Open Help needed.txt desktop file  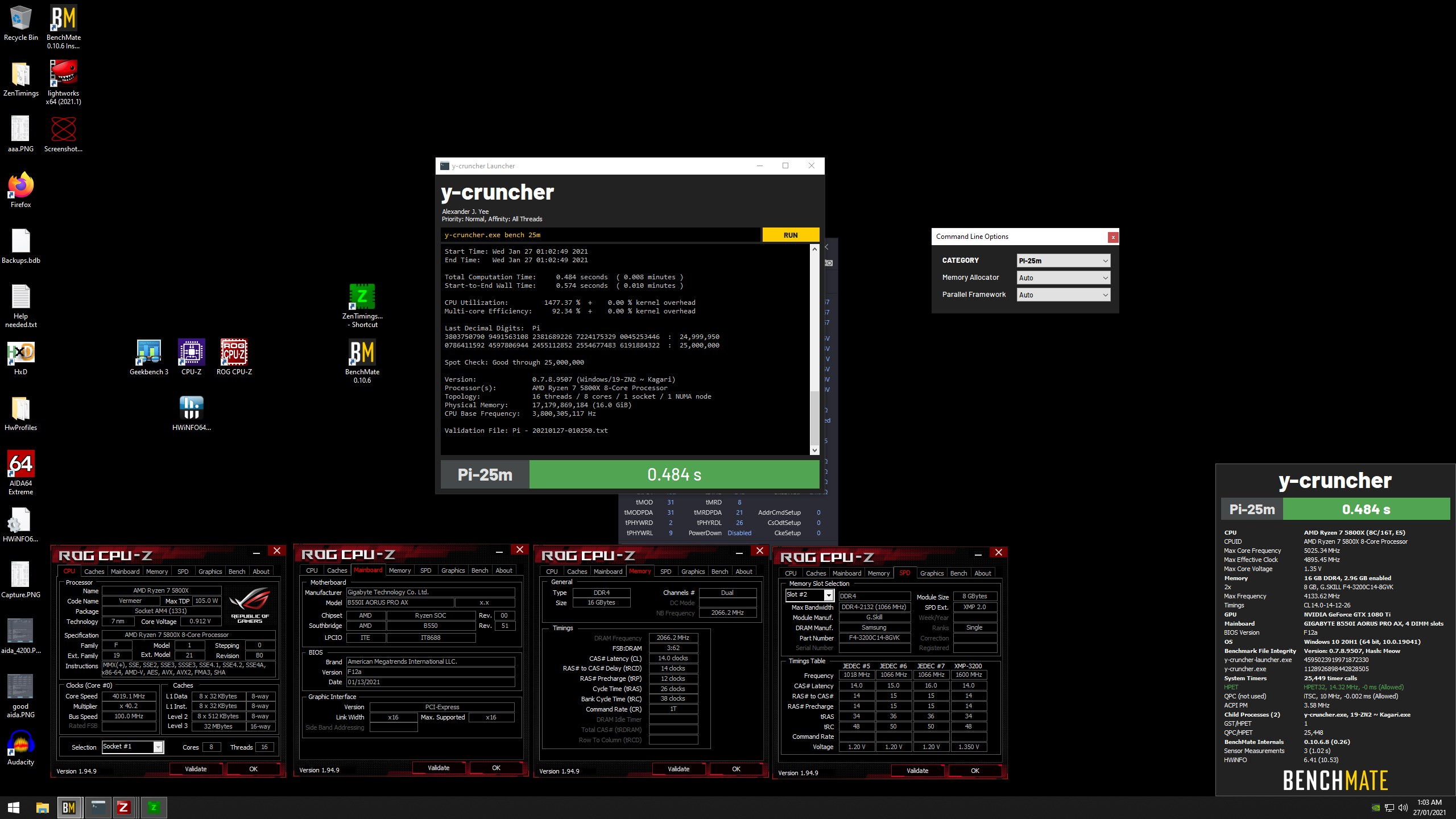click(x=20, y=306)
